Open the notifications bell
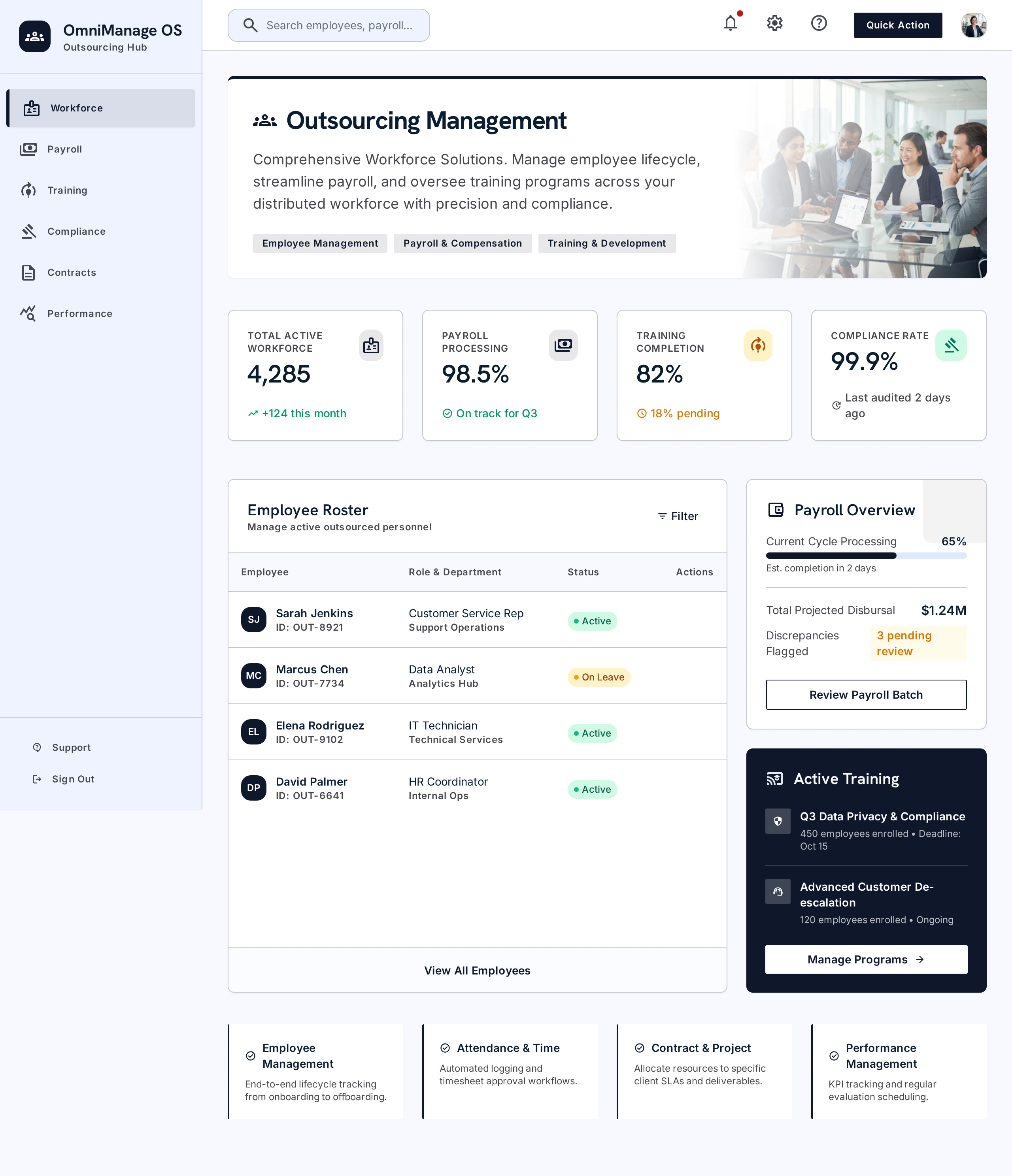 point(730,23)
